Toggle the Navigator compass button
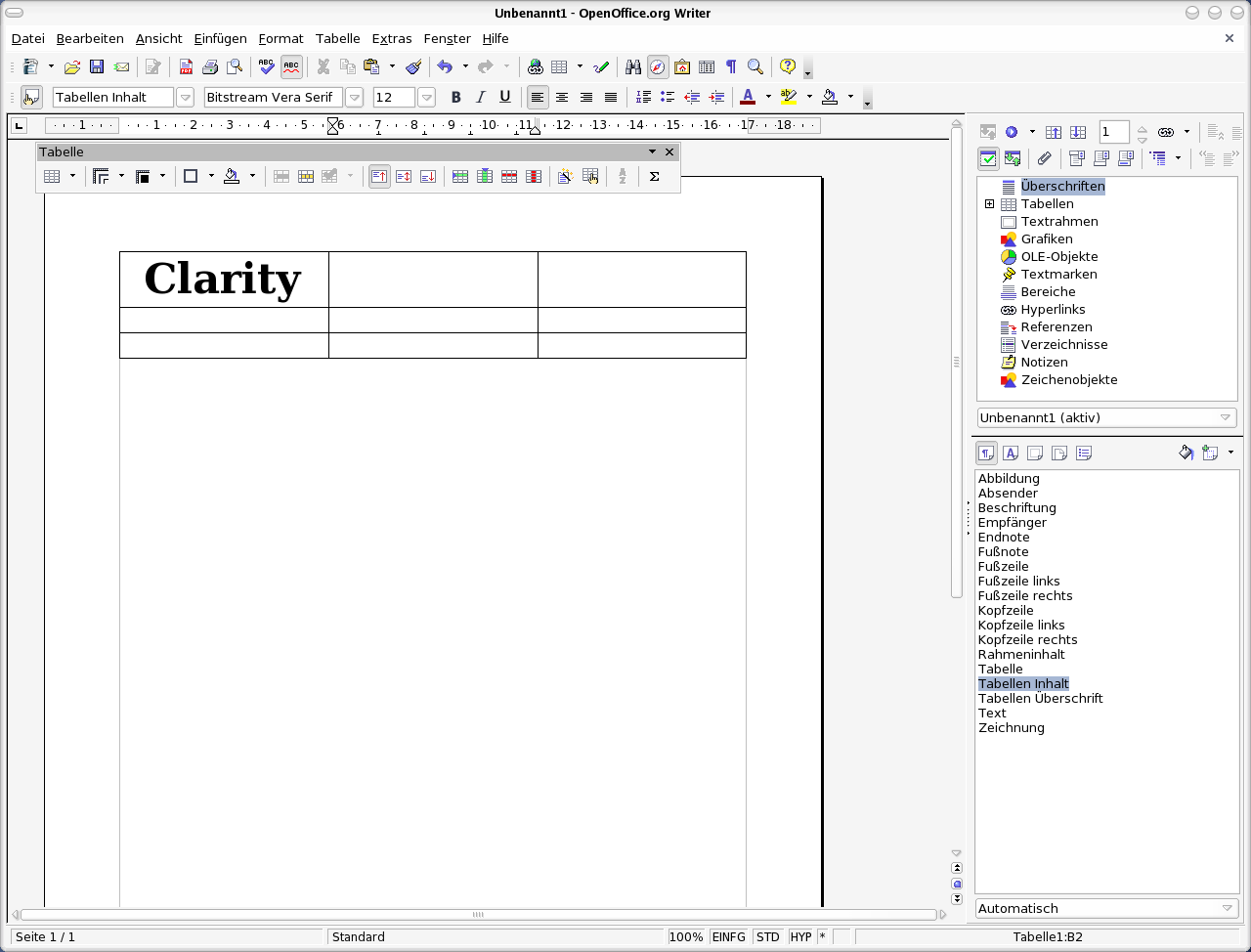The width and height of the screenshot is (1251, 952). coord(658,67)
